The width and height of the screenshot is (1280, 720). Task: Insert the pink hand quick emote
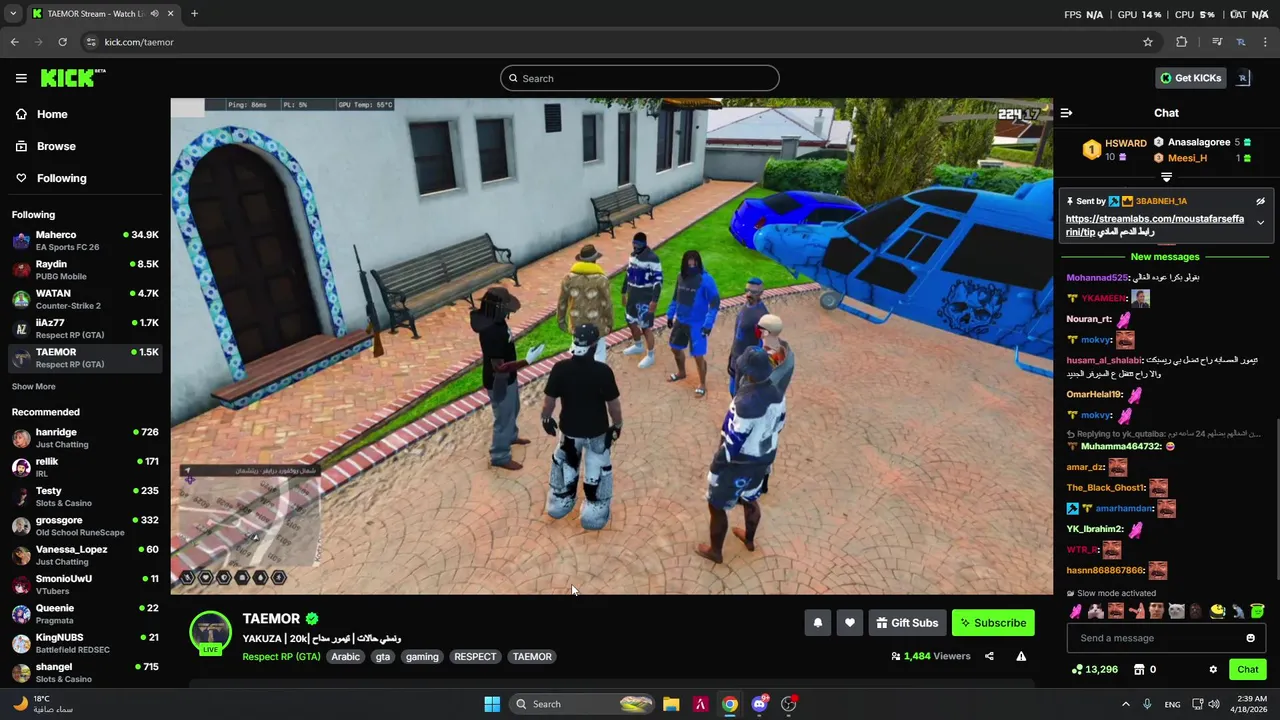click(x=1076, y=611)
